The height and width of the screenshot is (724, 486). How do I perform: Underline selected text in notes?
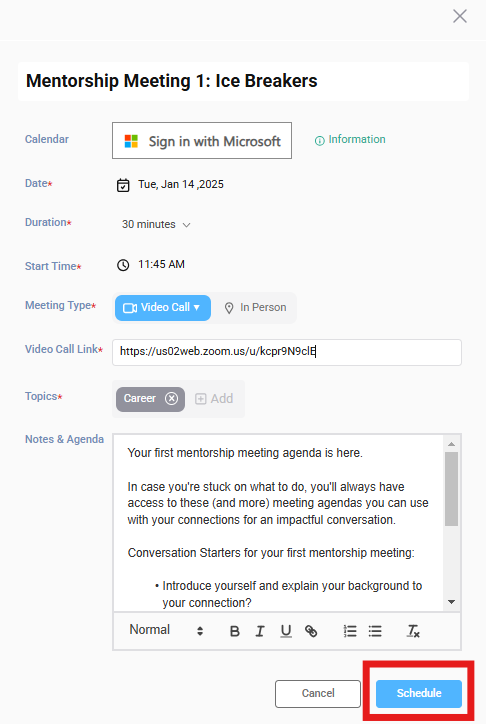[x=286, y=631]
